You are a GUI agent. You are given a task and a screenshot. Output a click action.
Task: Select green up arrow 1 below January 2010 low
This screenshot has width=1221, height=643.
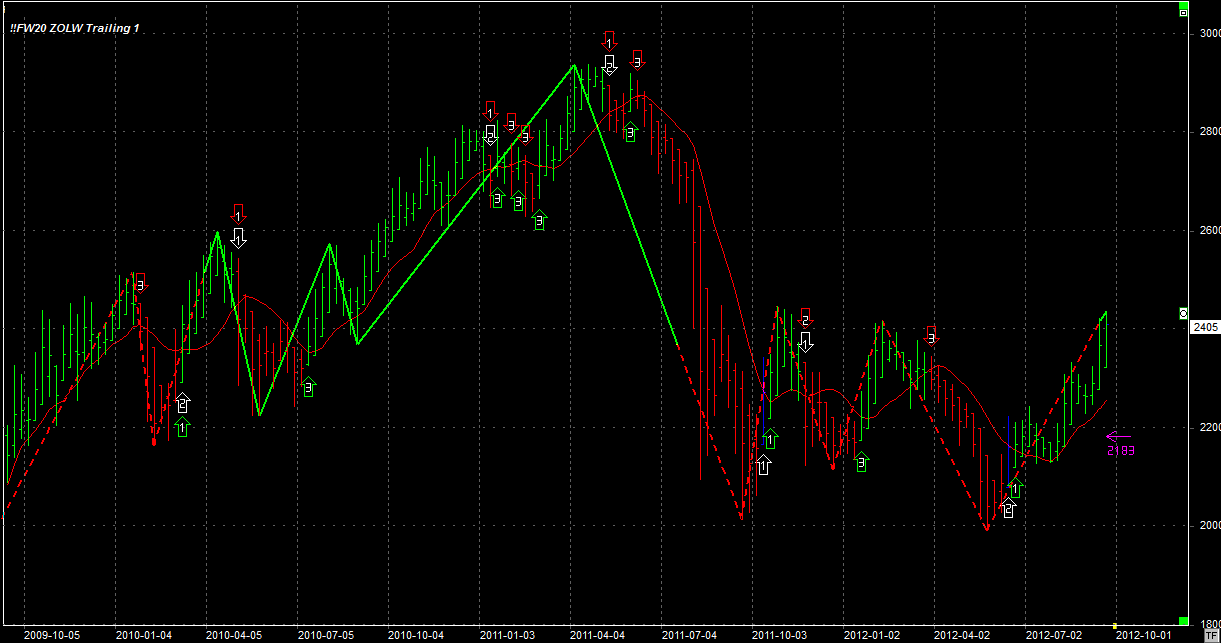coord(182,427)
